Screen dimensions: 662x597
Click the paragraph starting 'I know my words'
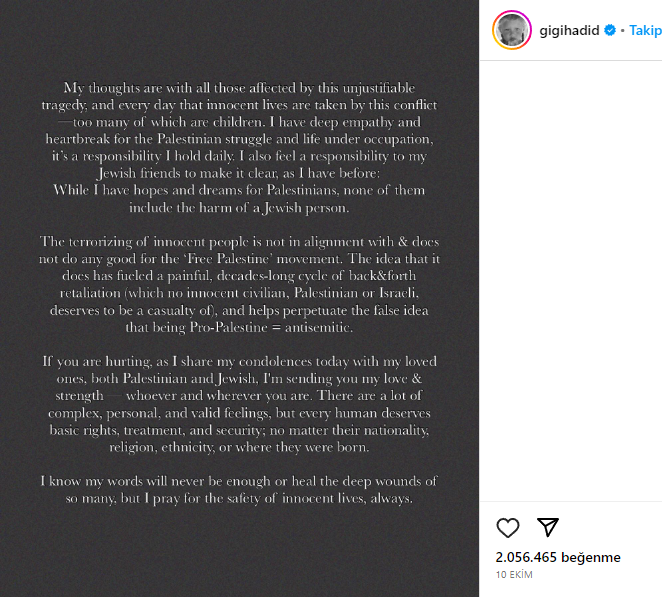coord(239,490)
